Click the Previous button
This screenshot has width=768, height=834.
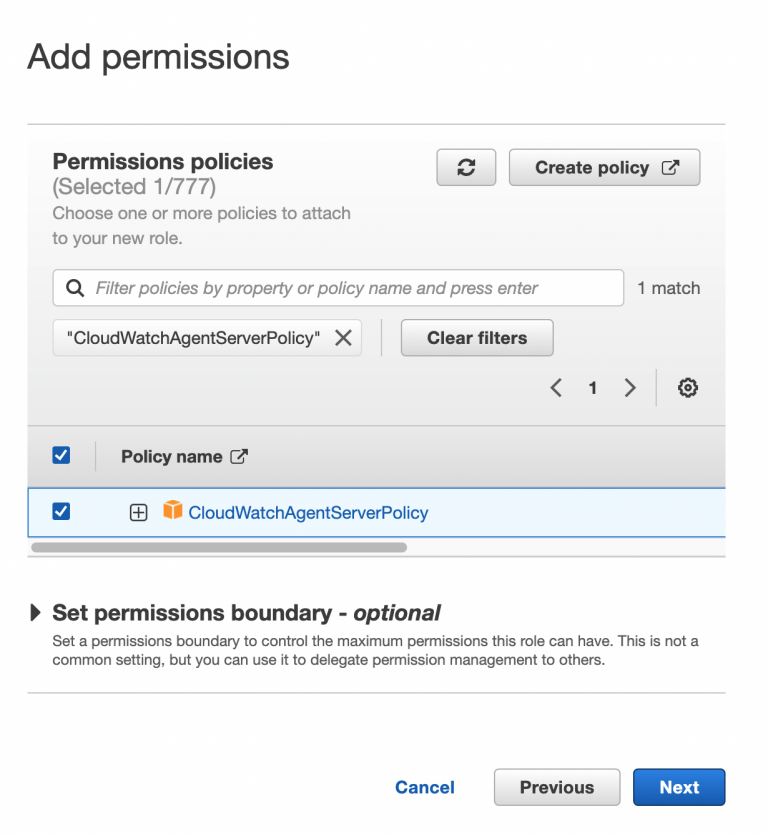pos(557,787)
